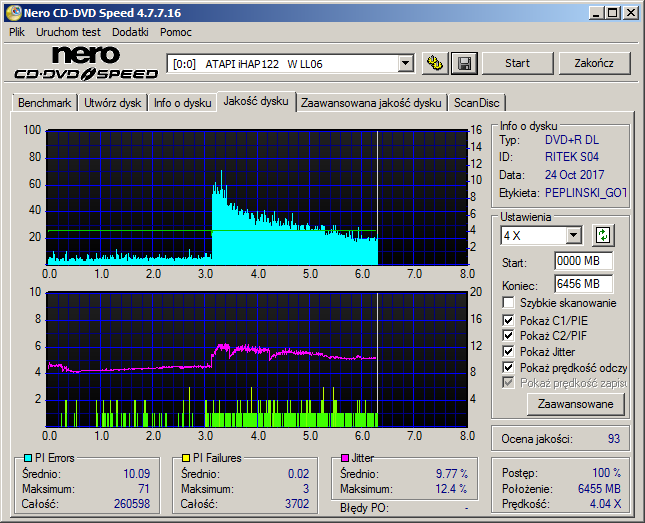Click PI Errors maximum value 71
The image size is (645, 523).
(144, 489)
